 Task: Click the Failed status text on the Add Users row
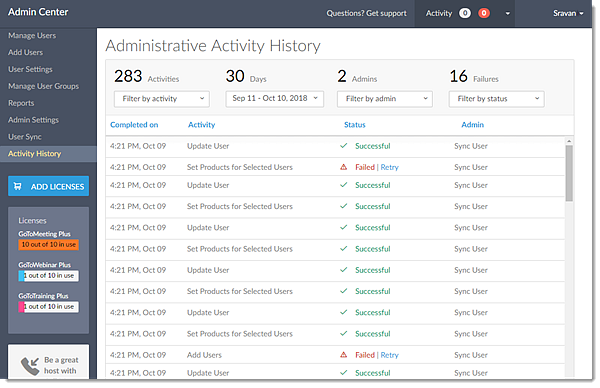tap(365, 355)
